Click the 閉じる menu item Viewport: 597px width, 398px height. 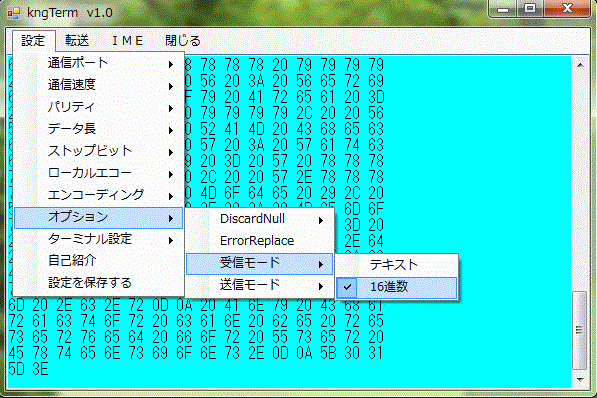[183, 40]
